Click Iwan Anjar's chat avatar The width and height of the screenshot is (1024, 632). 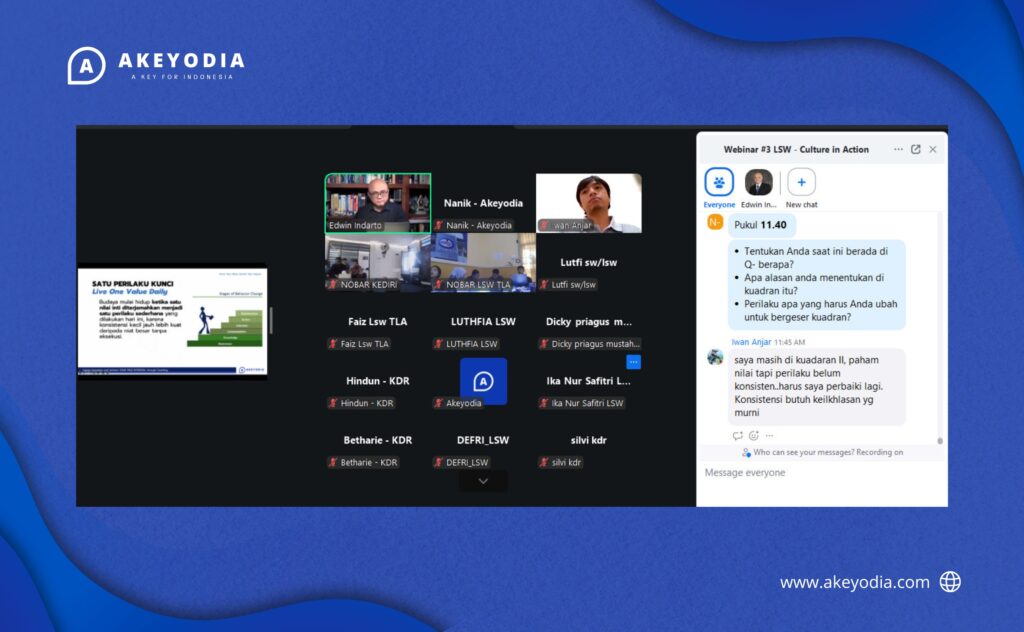[x=716, y=357]
